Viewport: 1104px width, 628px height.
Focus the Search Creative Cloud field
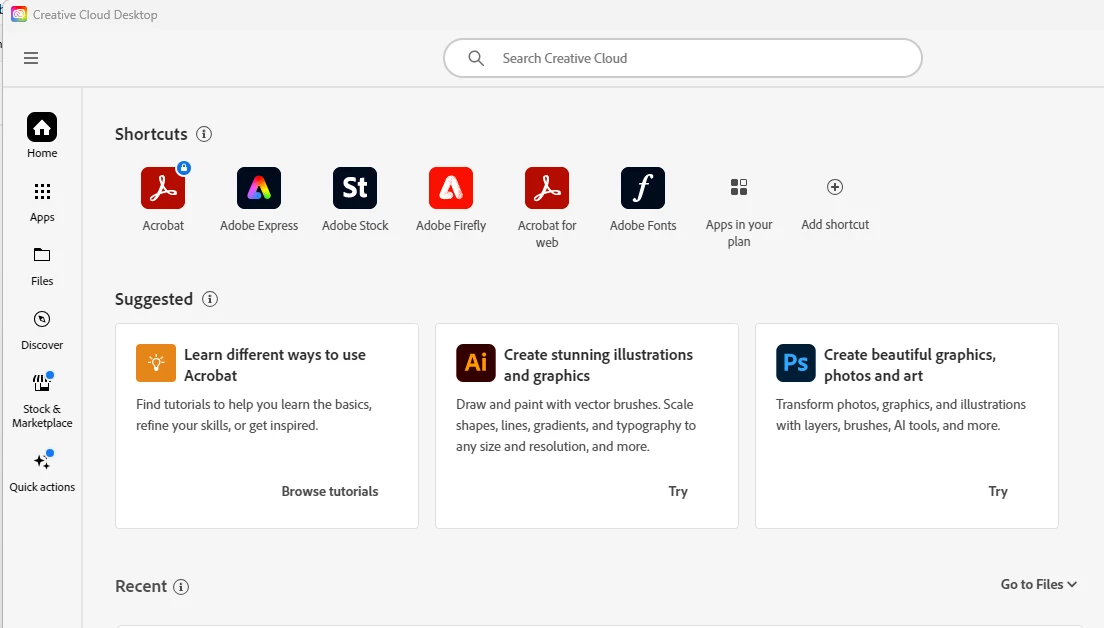(x=682, y=58)
